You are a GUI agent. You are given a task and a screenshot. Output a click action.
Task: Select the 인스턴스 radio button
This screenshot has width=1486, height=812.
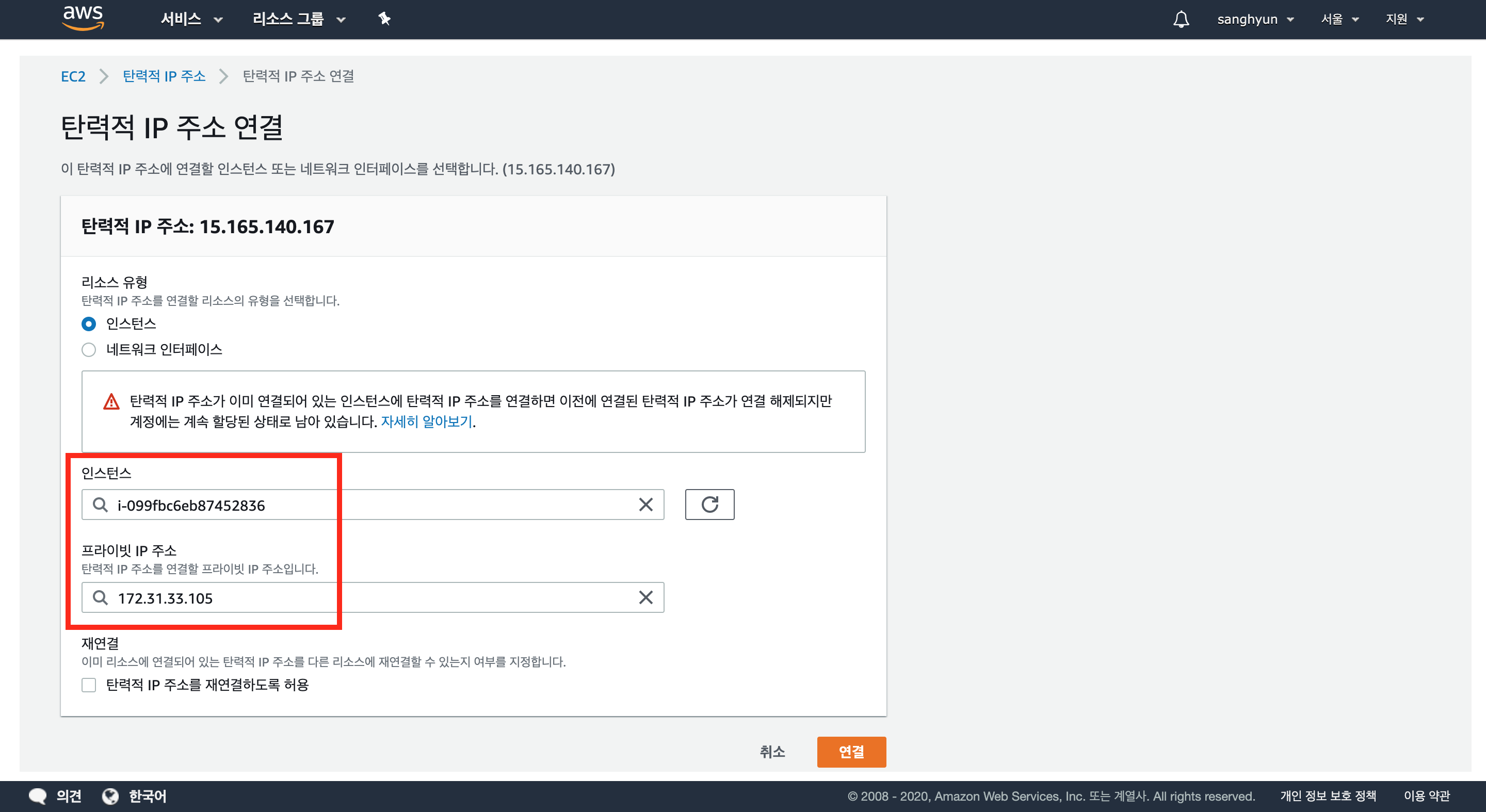(88, 324)
